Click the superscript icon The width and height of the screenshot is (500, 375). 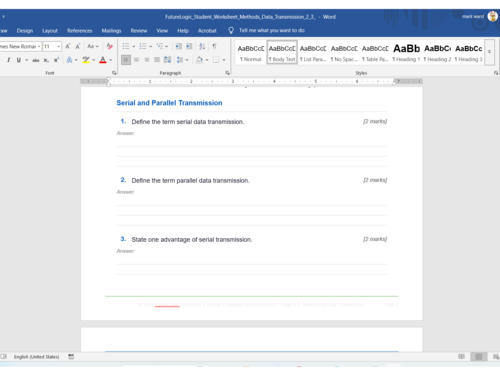point(56,60)
